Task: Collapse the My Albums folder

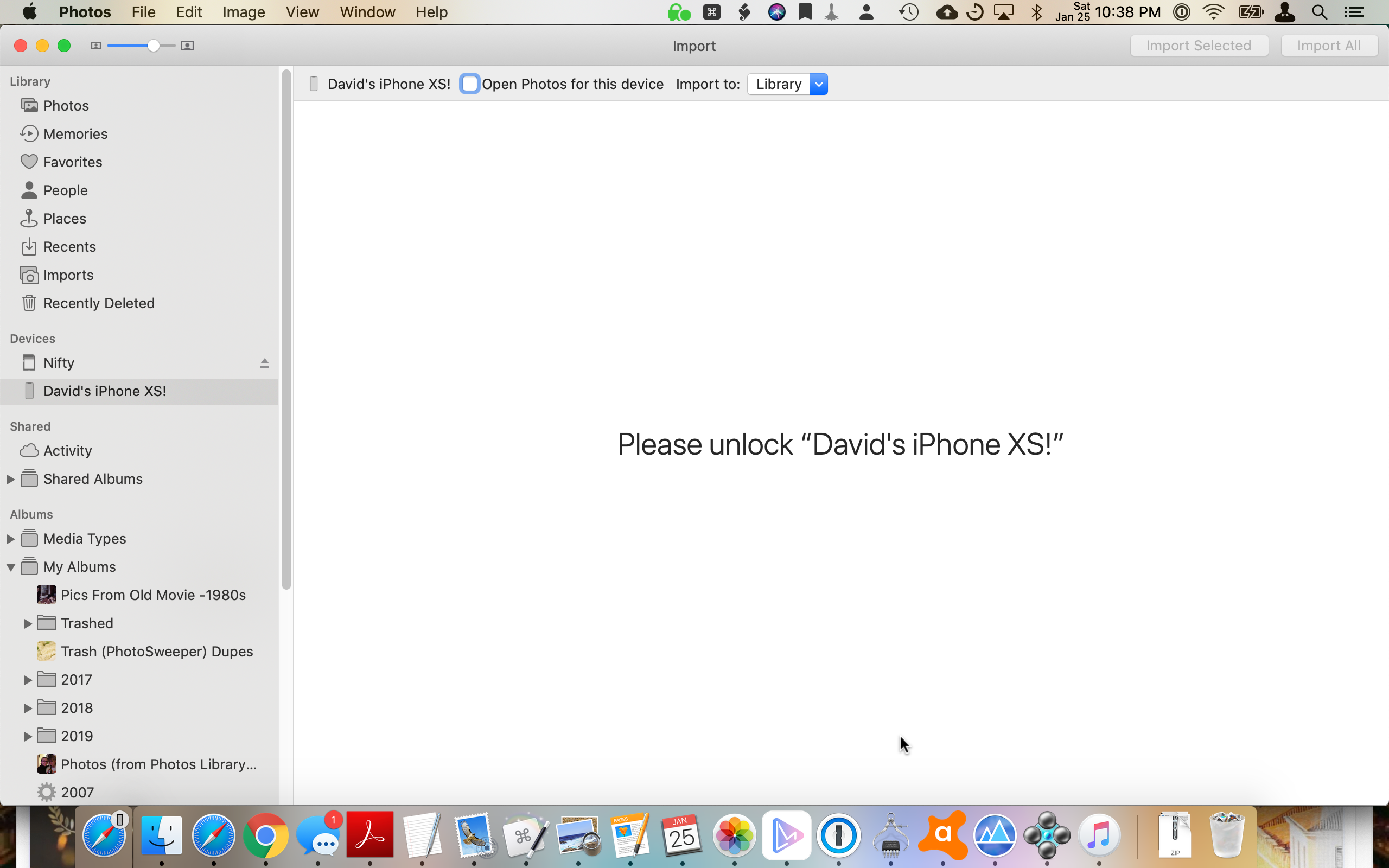Action: pyautogui.click(x=10, y=566)
